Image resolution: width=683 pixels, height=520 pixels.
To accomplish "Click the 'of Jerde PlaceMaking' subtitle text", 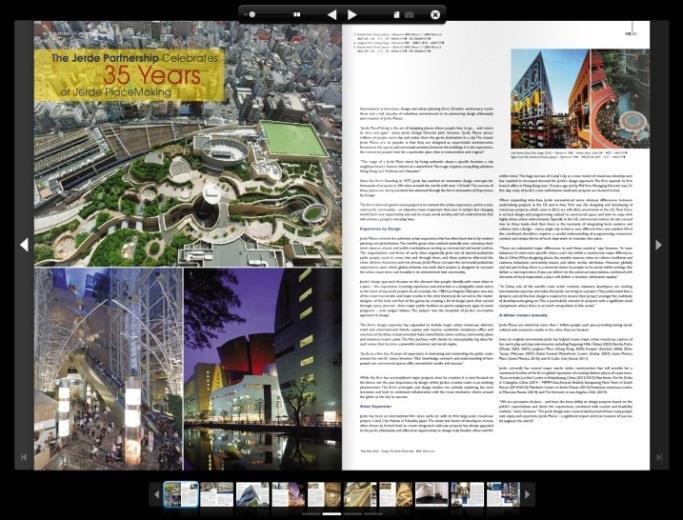I will 116,92.
